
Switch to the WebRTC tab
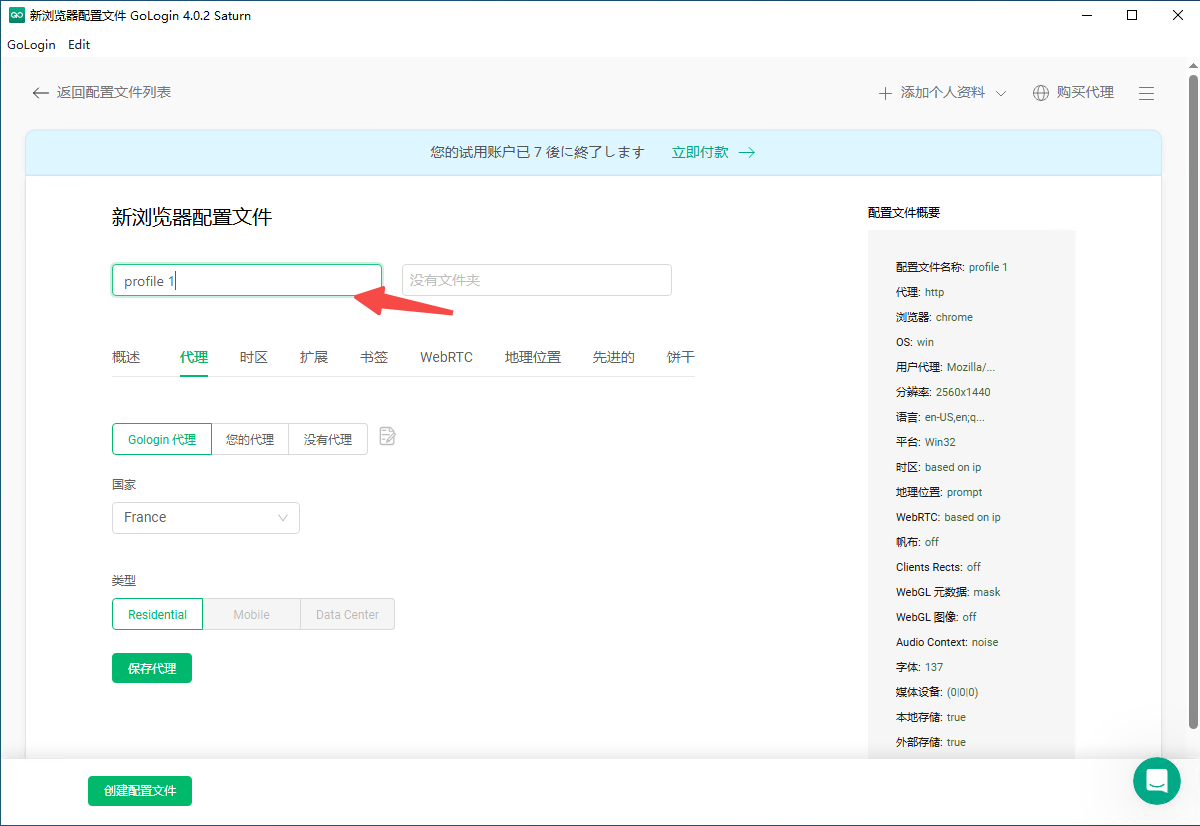point(446,357)
